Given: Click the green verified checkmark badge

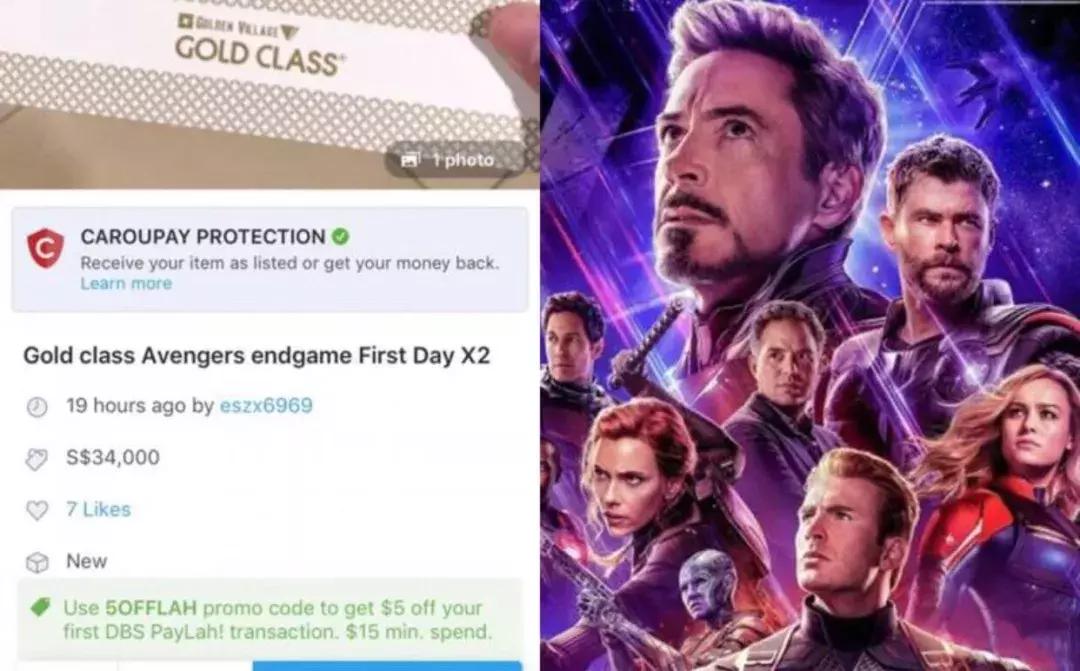Looking at the screenshot, I should click(x=340, y=236).
